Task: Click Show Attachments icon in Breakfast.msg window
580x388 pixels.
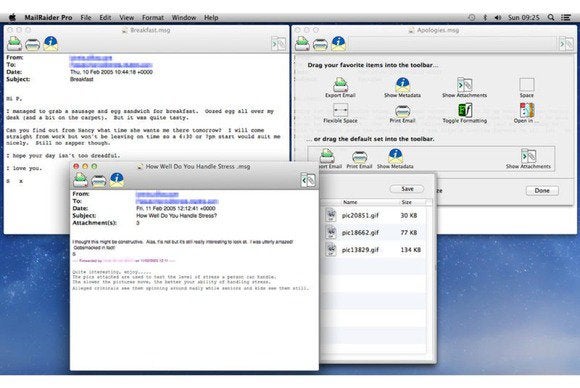Action: click(x=279, y=44)
